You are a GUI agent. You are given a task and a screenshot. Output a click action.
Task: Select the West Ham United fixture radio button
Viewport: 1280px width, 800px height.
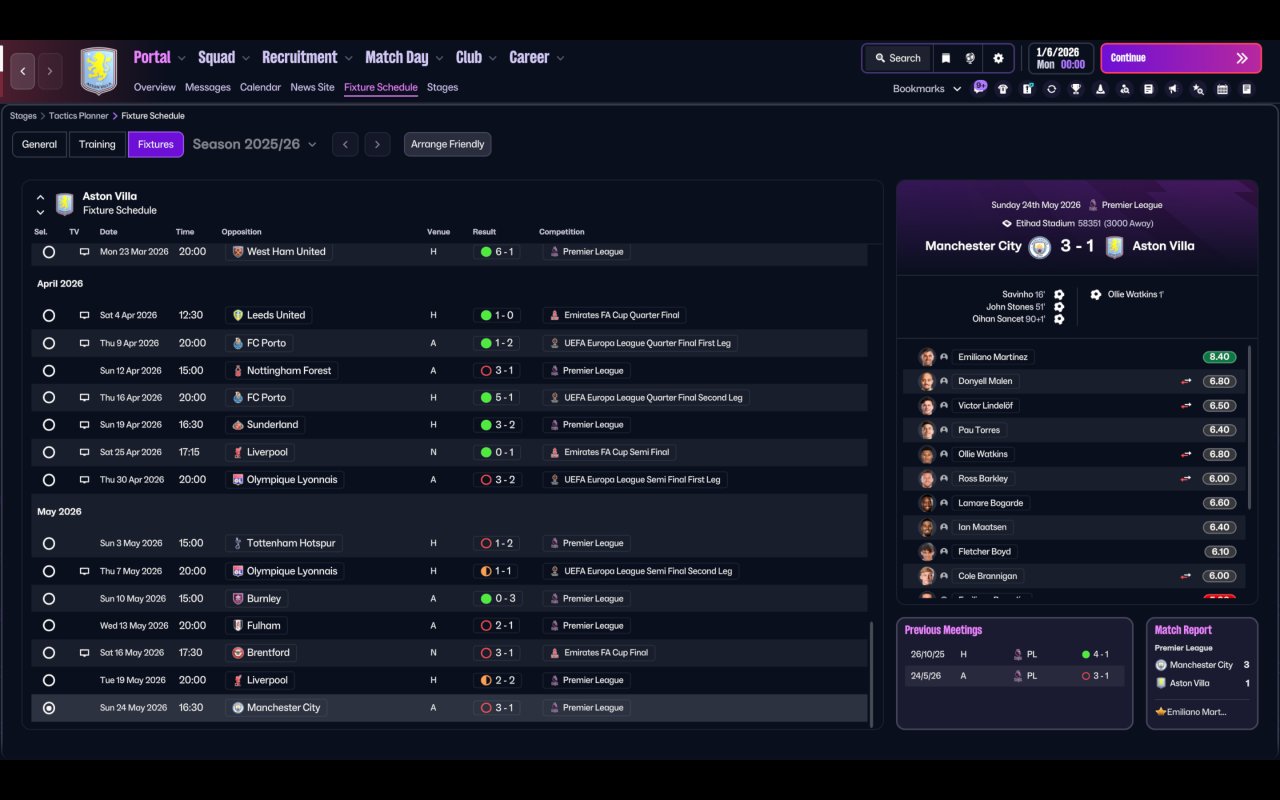(49, 252)
